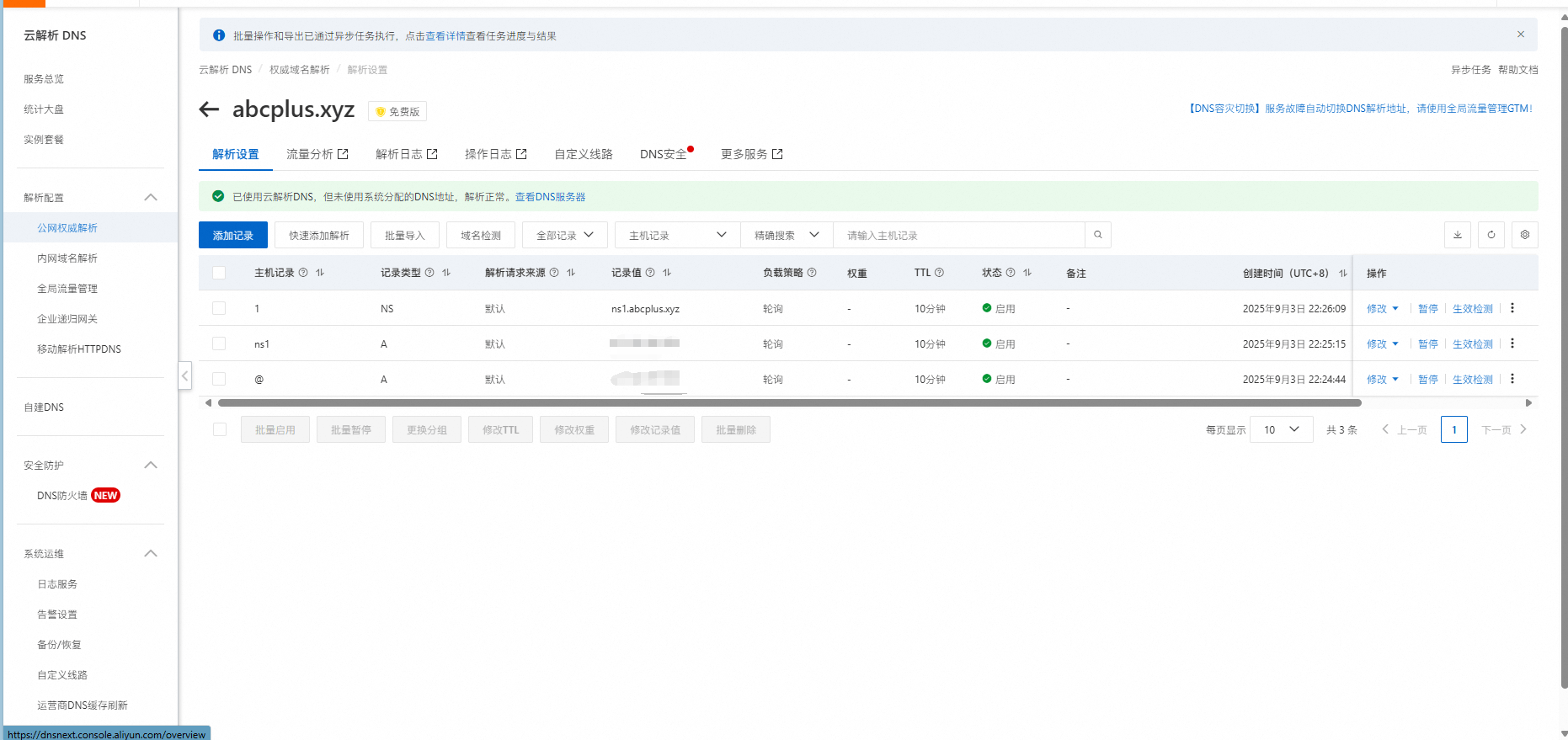Open the table column settings gear
The height and width of the screenshot is (740, 1568).
click(x=1524, y=235)
